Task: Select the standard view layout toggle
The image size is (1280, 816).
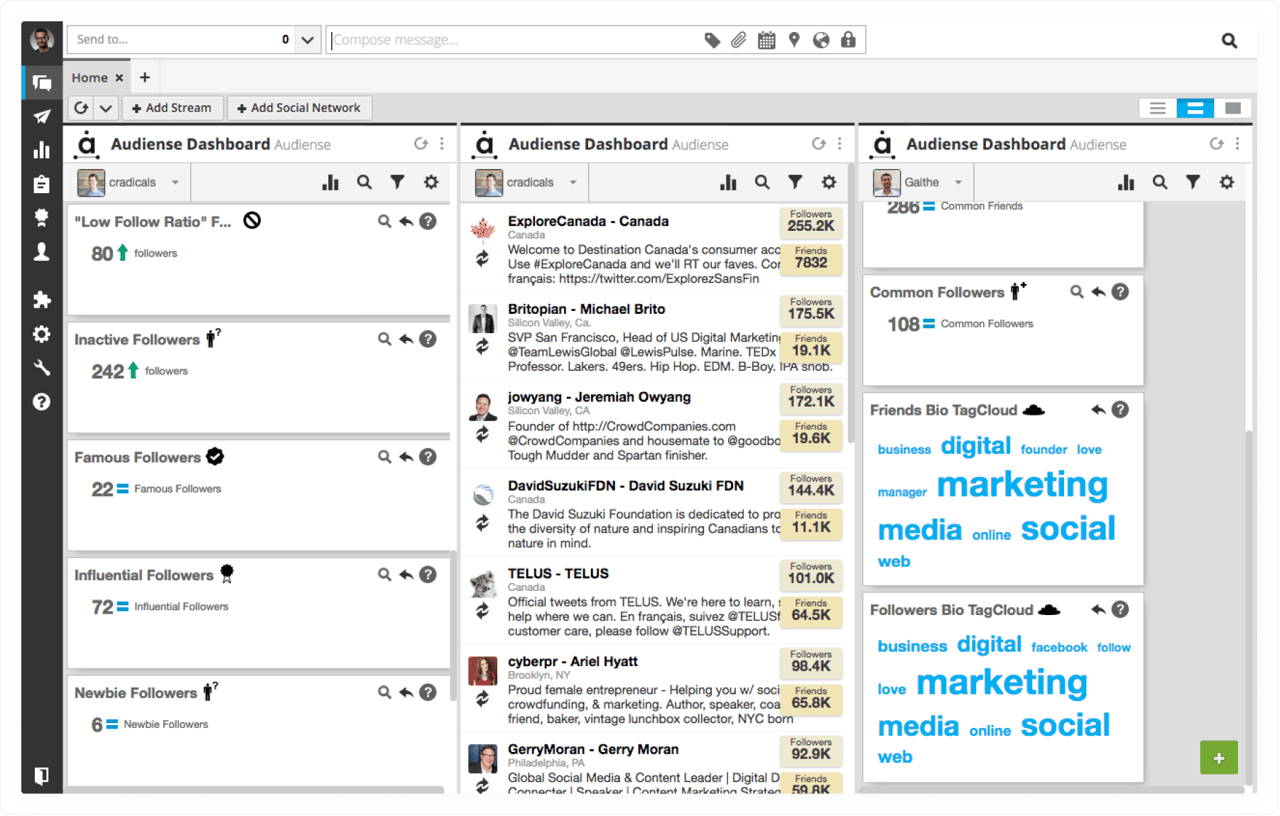Action: coord(1195,108)
